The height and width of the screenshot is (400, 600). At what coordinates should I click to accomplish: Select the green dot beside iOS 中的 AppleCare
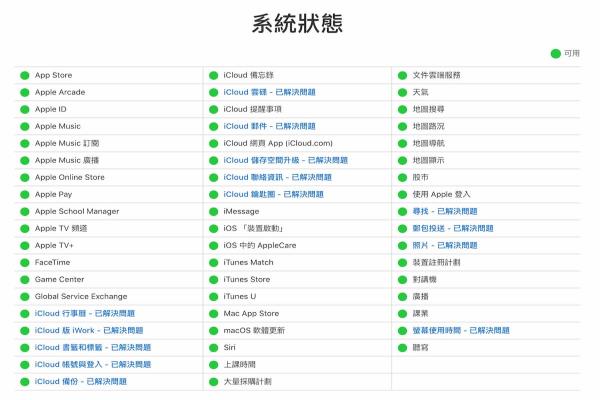[214, 246]
